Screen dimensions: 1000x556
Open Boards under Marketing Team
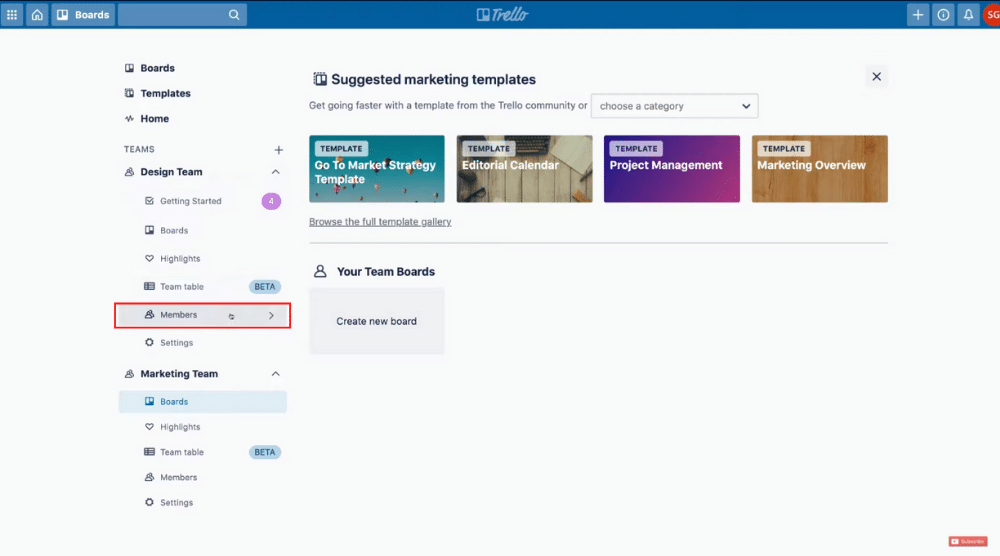[203, 402]
